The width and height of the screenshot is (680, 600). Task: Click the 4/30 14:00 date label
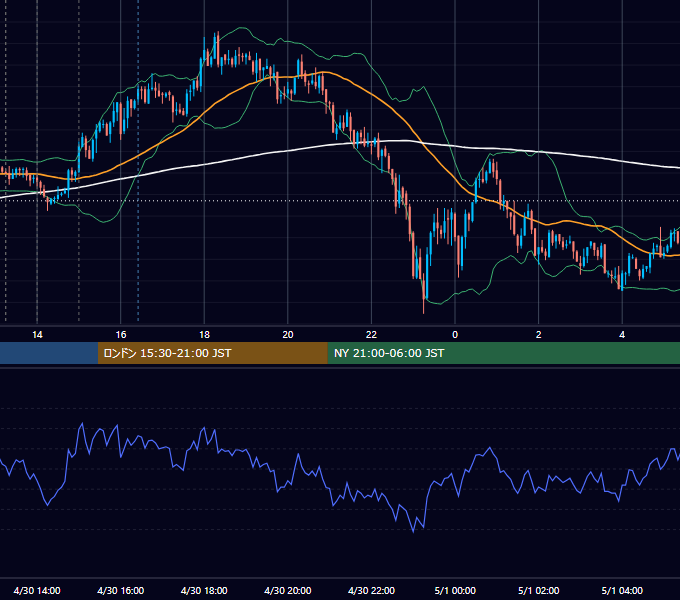pyautogui.click(x=37, y=590)
